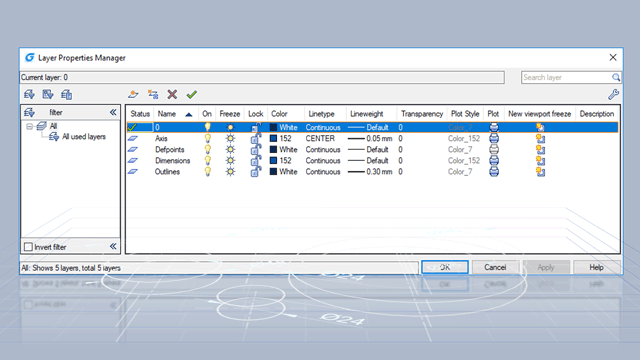Screen dimensions: 640x360
Task: Turn off the Outlines layer light bulb
Action: coord(207,171)
